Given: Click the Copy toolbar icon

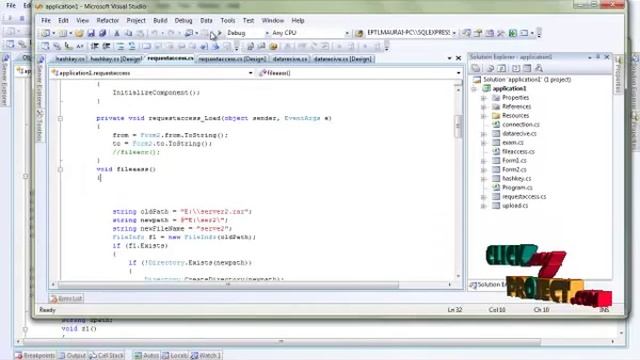Looking at the screenshot, I should click(x=128, y=33).
